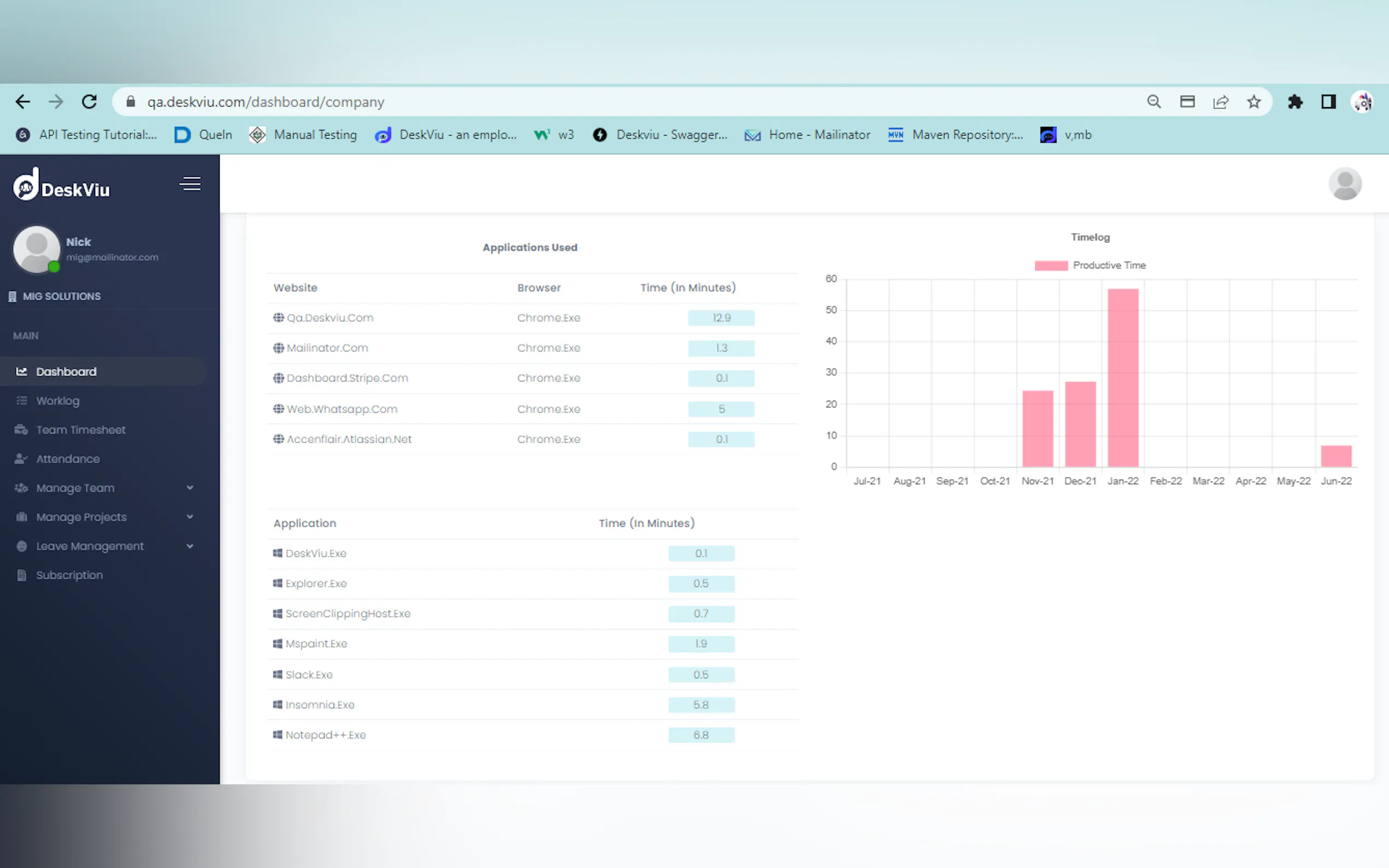This screenshot has width=1389, height=868.
Task: Click the hamburger menu icon in sidebar
Action: coord(190,184)
